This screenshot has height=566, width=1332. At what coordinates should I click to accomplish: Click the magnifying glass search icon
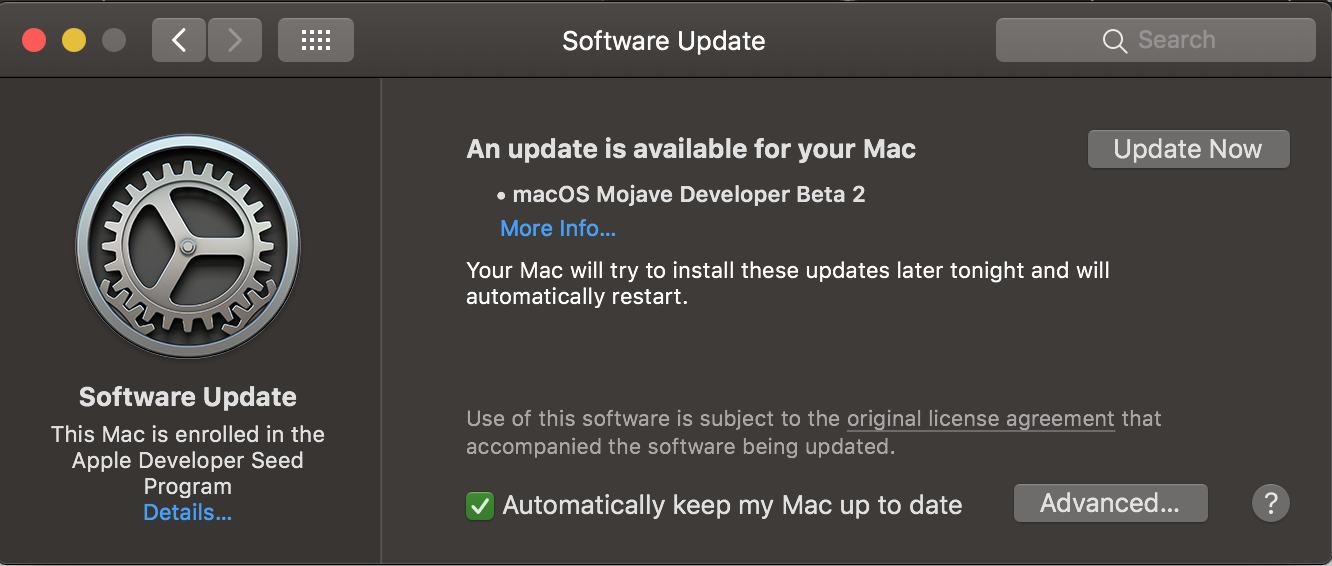(x=1114, y=41)
